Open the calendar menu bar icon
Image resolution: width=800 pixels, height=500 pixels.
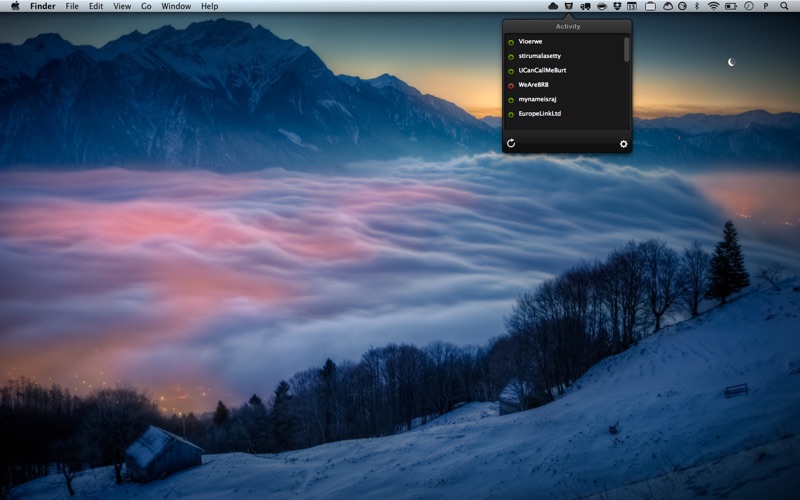632,6
